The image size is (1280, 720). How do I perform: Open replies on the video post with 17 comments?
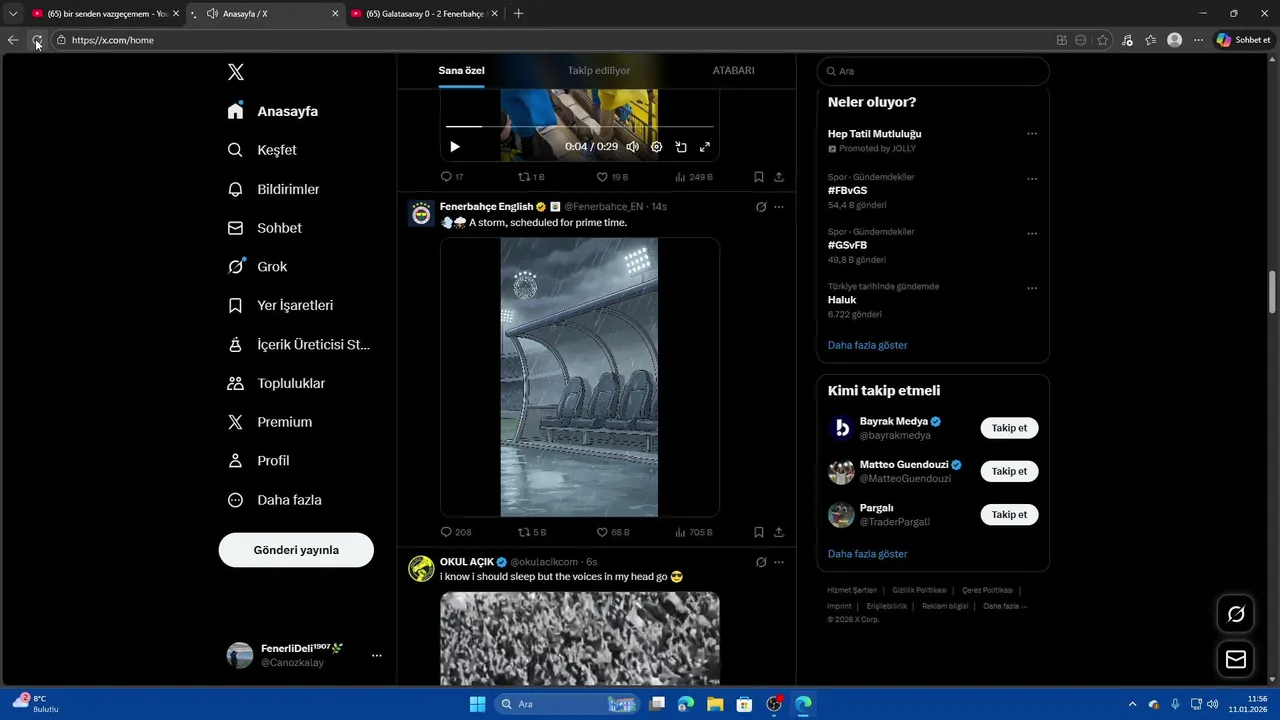click(x=452, y=177)
